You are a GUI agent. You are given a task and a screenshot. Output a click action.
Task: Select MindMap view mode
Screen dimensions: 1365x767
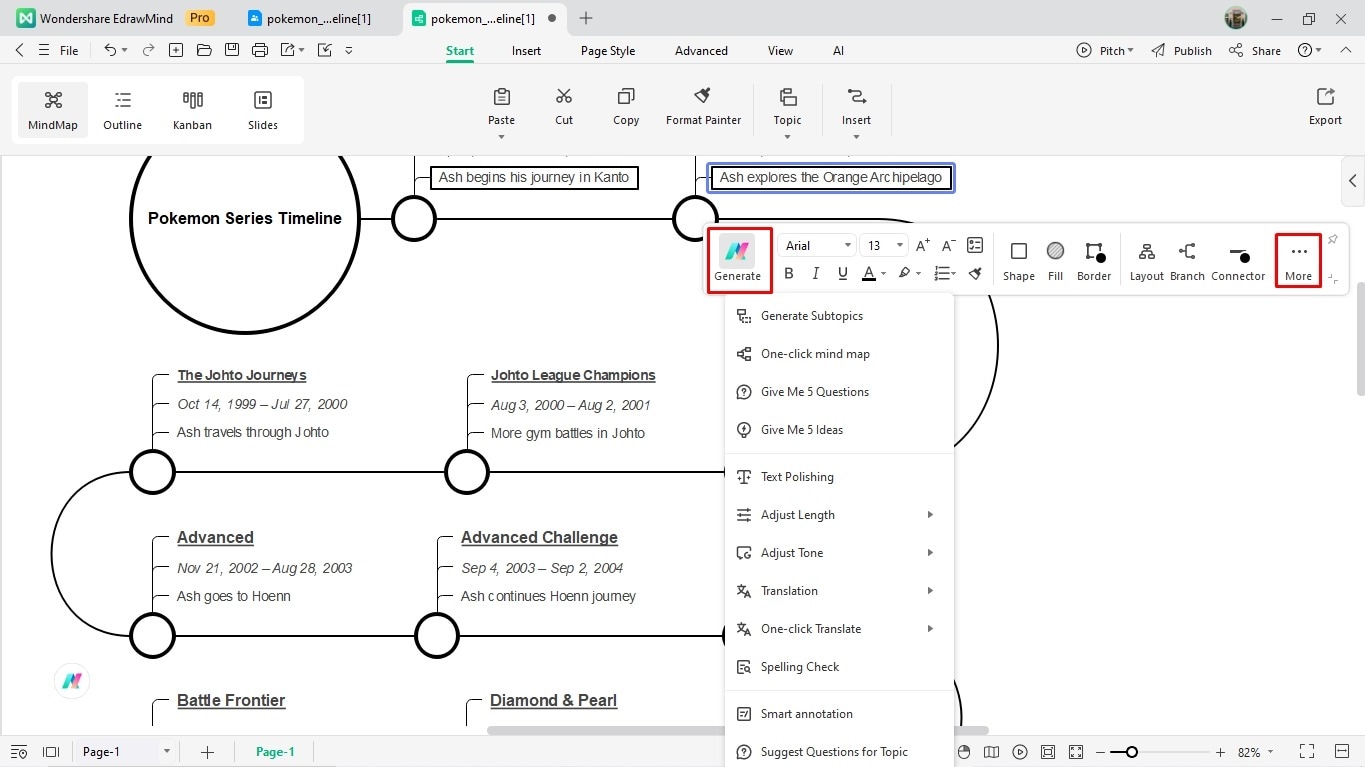point(53,110)
